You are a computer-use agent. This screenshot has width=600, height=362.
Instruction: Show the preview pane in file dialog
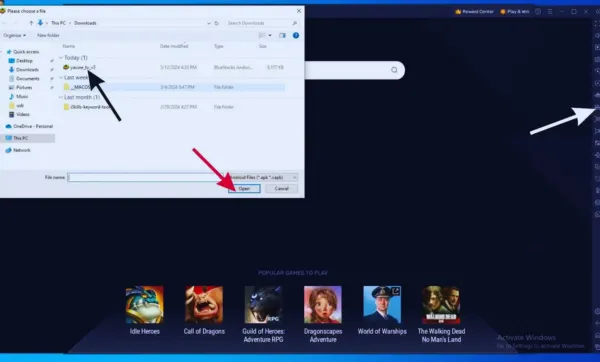tap(282, 35)
